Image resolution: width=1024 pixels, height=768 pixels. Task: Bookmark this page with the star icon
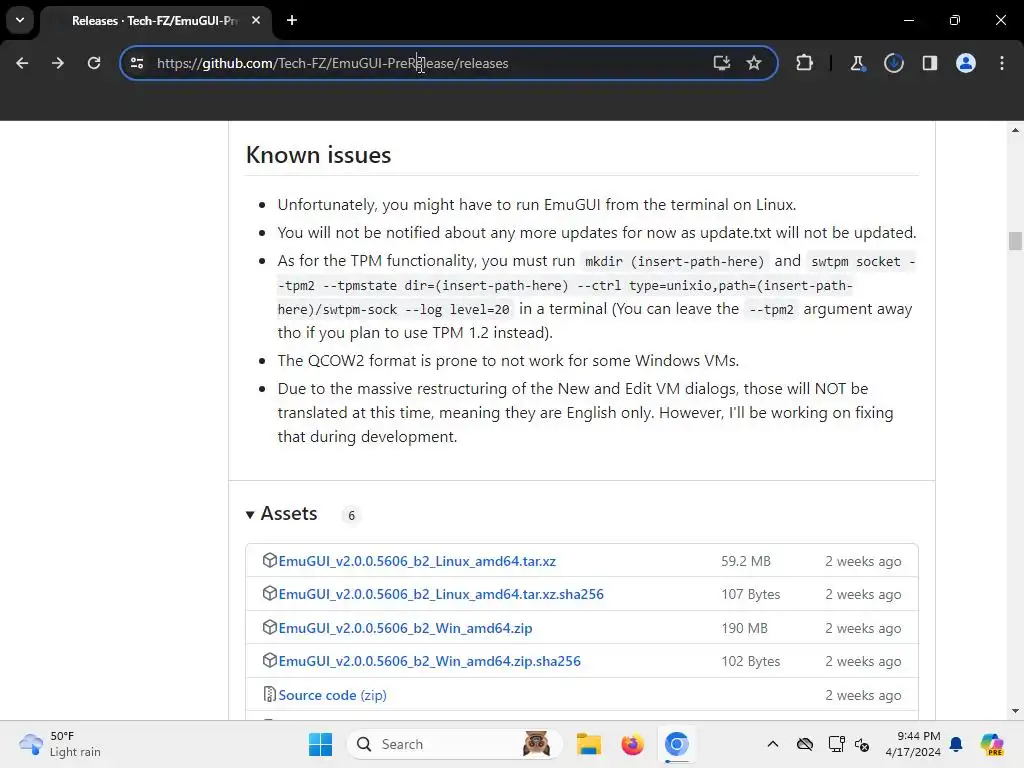click(x=754, y=63)
